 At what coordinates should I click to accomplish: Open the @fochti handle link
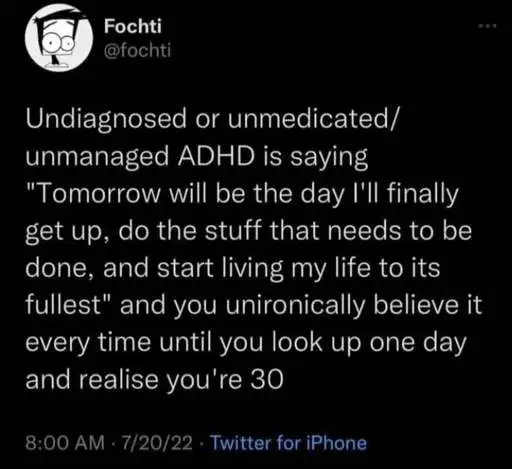pos(137,50)
